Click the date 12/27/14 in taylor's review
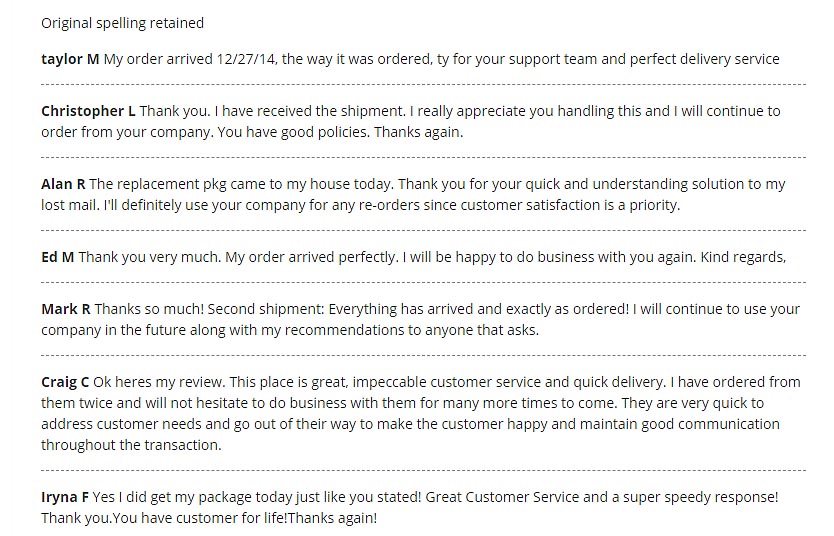Viewport: 834px width, 536px height. pos(247,59)
